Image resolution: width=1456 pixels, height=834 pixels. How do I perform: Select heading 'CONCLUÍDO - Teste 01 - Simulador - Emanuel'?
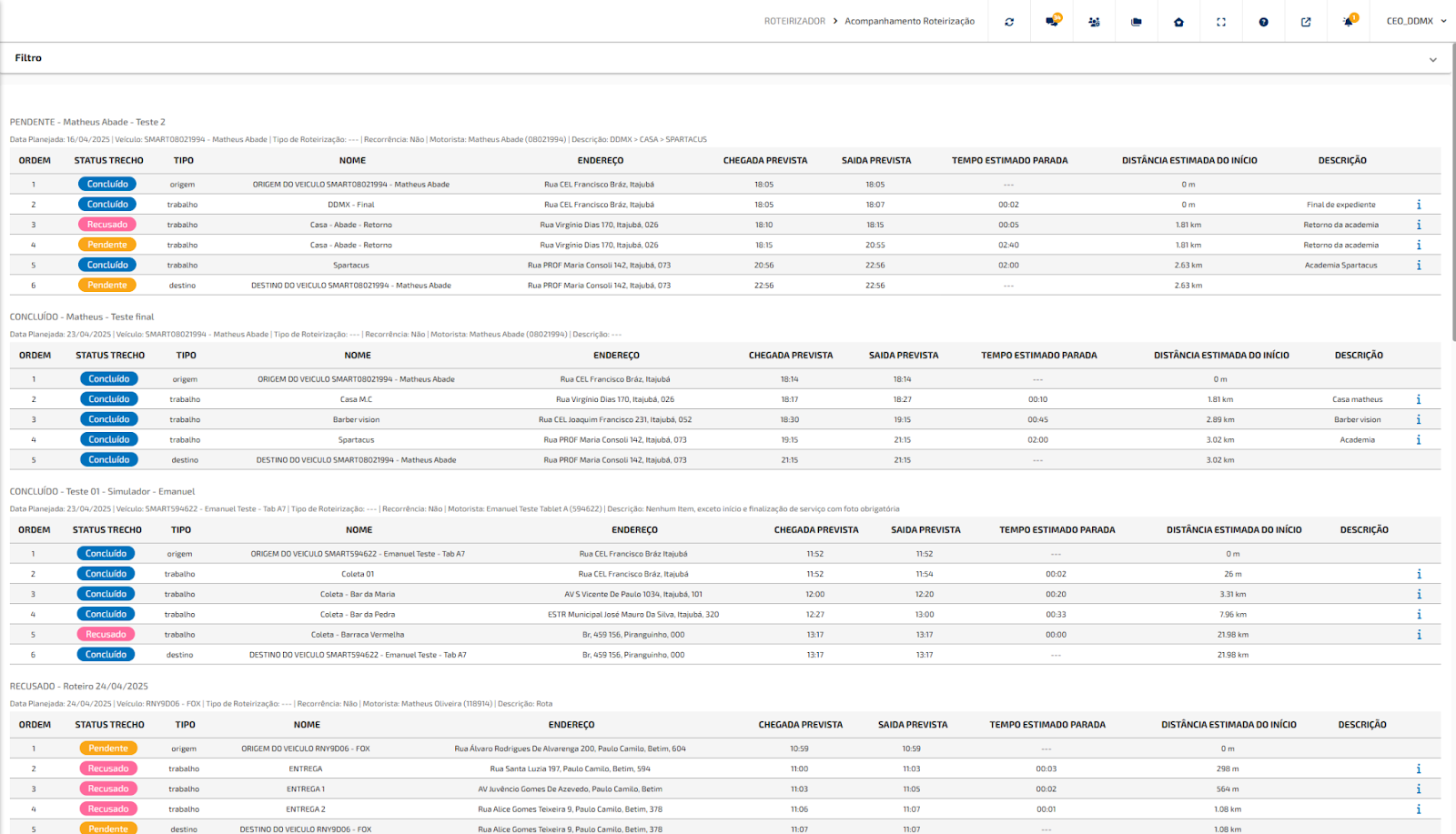(102, 491)
